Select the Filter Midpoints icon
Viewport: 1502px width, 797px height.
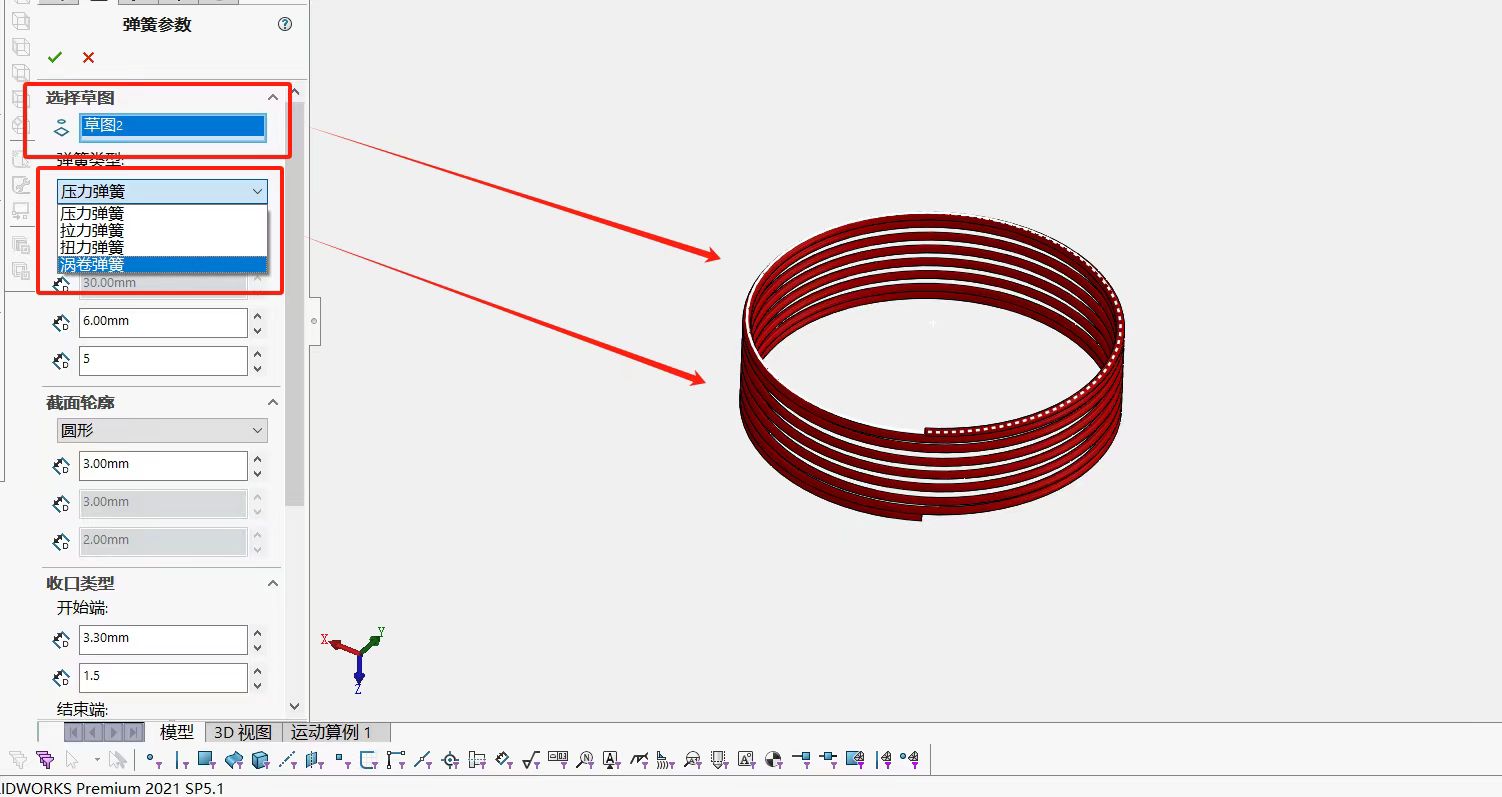pos(424,760)
